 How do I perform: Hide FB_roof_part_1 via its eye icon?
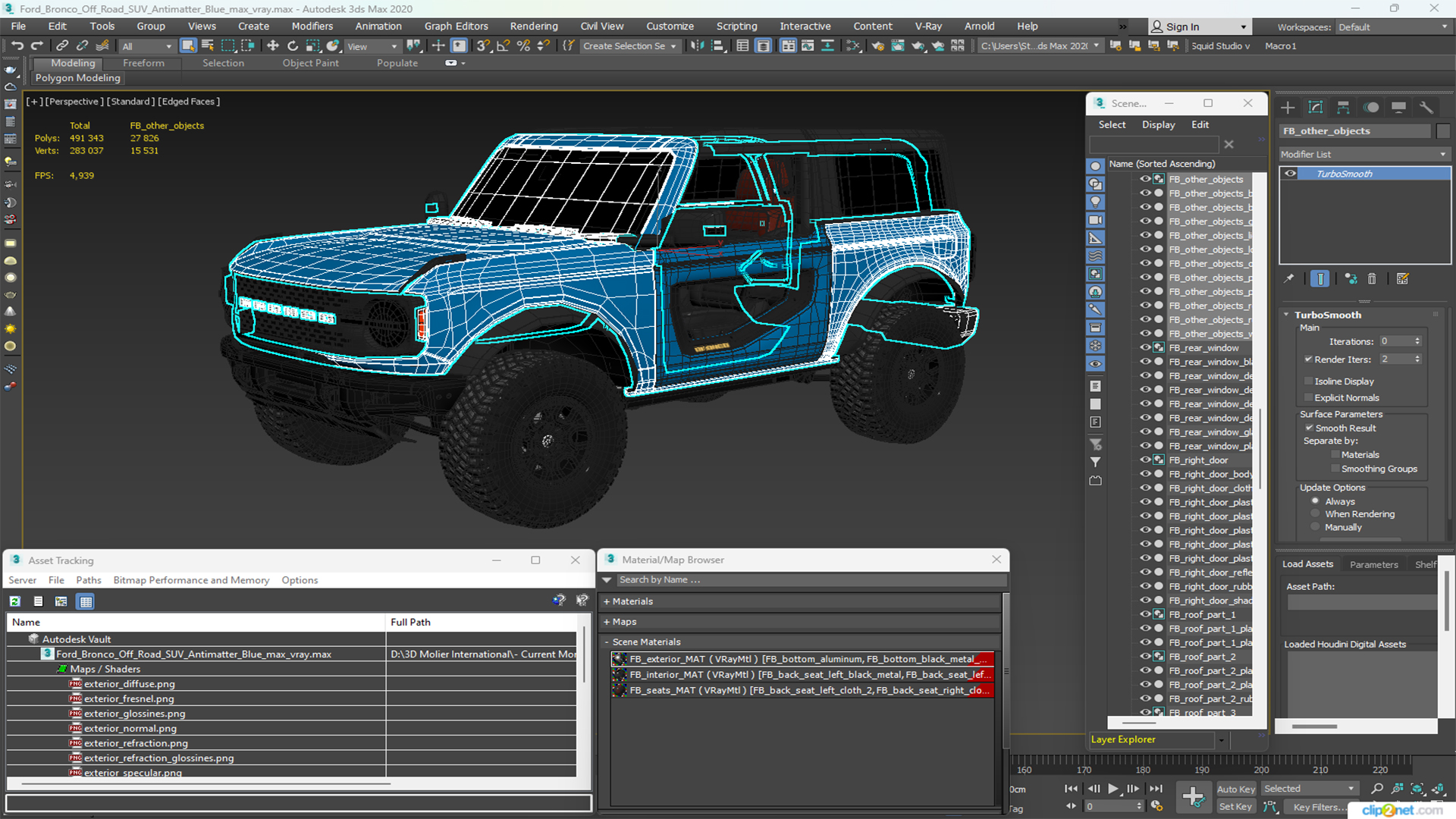point(1145,615)
